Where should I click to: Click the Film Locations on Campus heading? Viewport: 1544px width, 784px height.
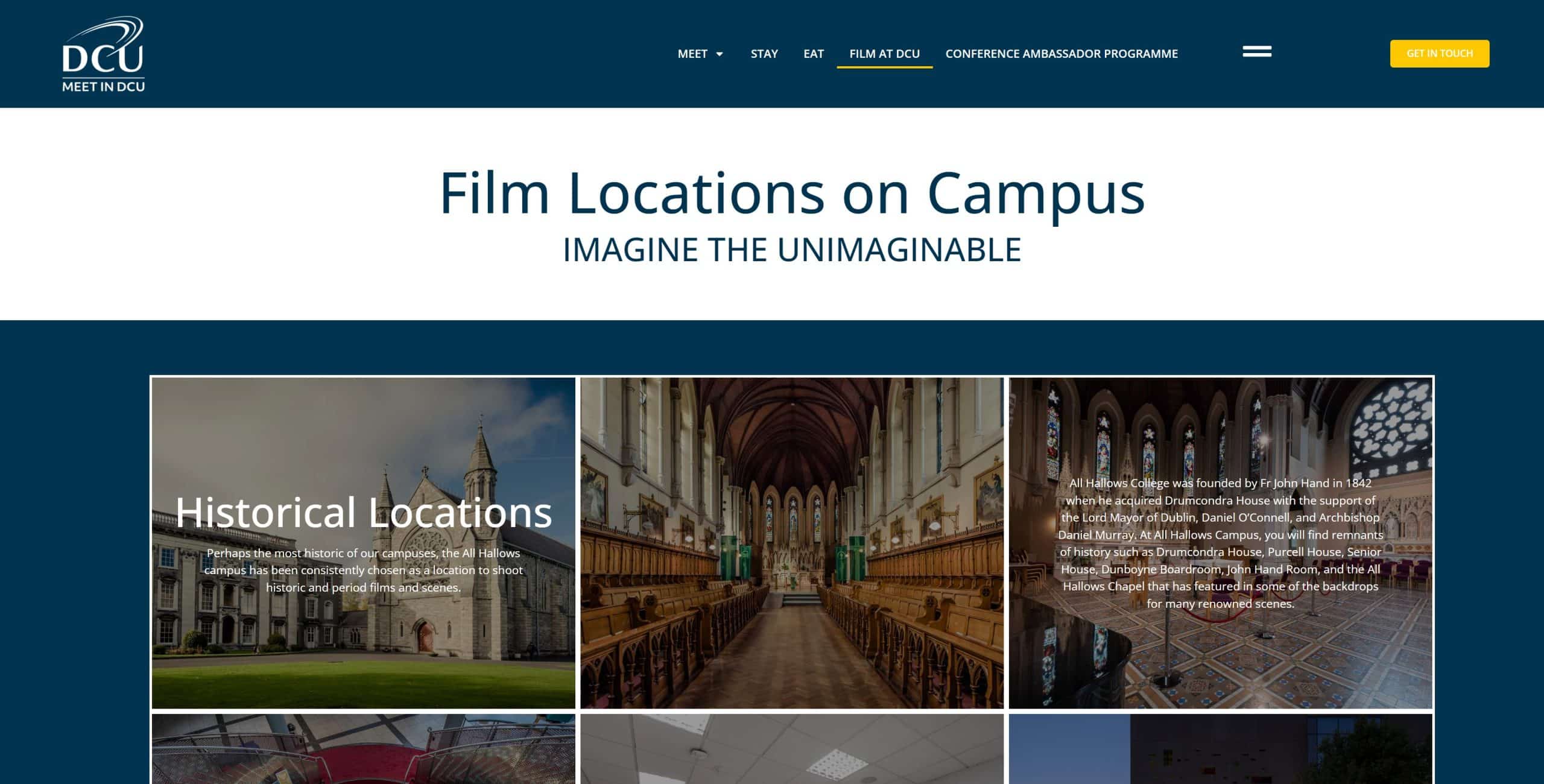791,193
